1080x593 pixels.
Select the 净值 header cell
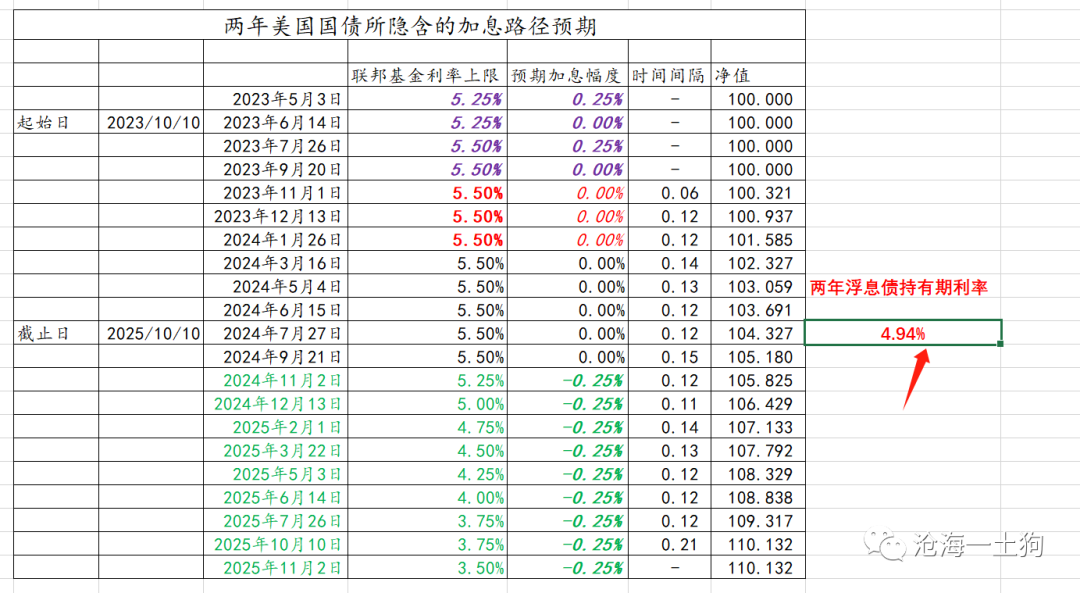click(x=758, y=75)
